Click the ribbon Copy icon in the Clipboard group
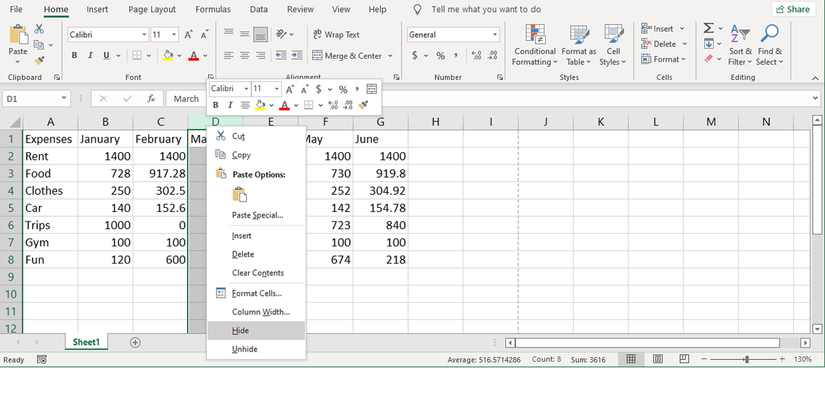This screenshot has height=413, width=825. [x=39, y=45]
